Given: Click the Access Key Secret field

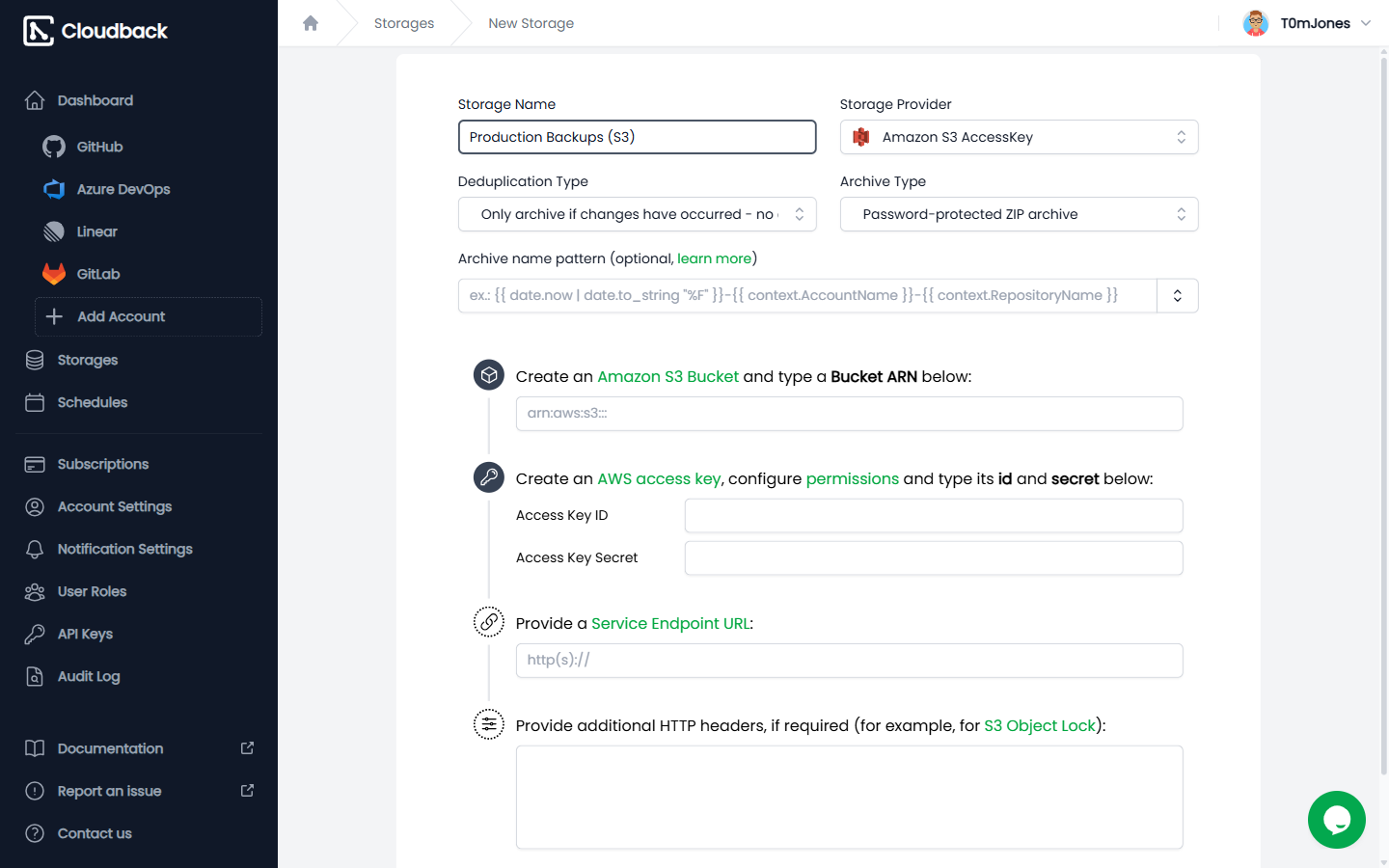Looking at the screenshot, I should pos(934,558).
